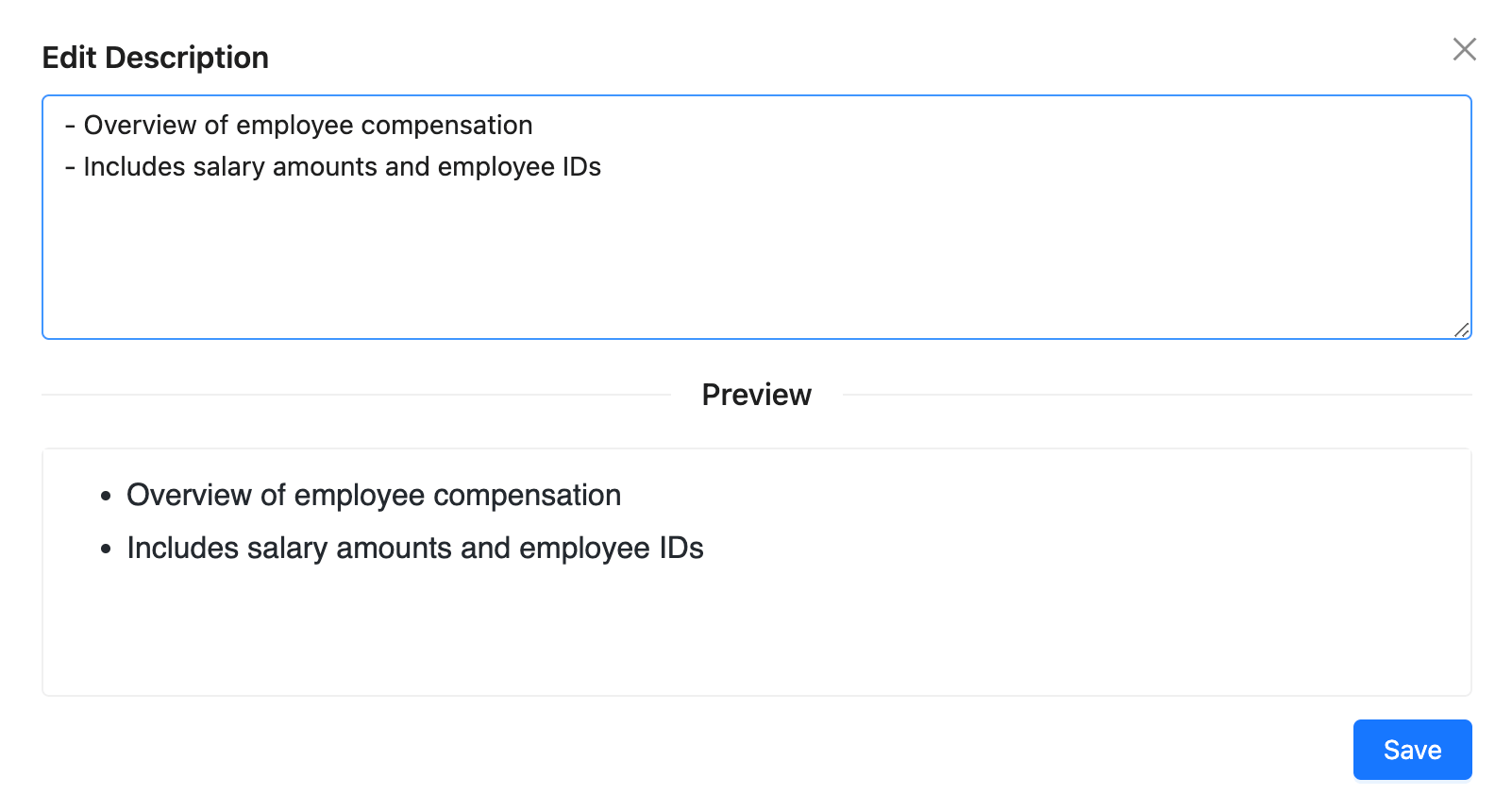The height and width of the screenshot is (812, 1512).
Task: Click the Save button
Action: (x=1412, y=750)
